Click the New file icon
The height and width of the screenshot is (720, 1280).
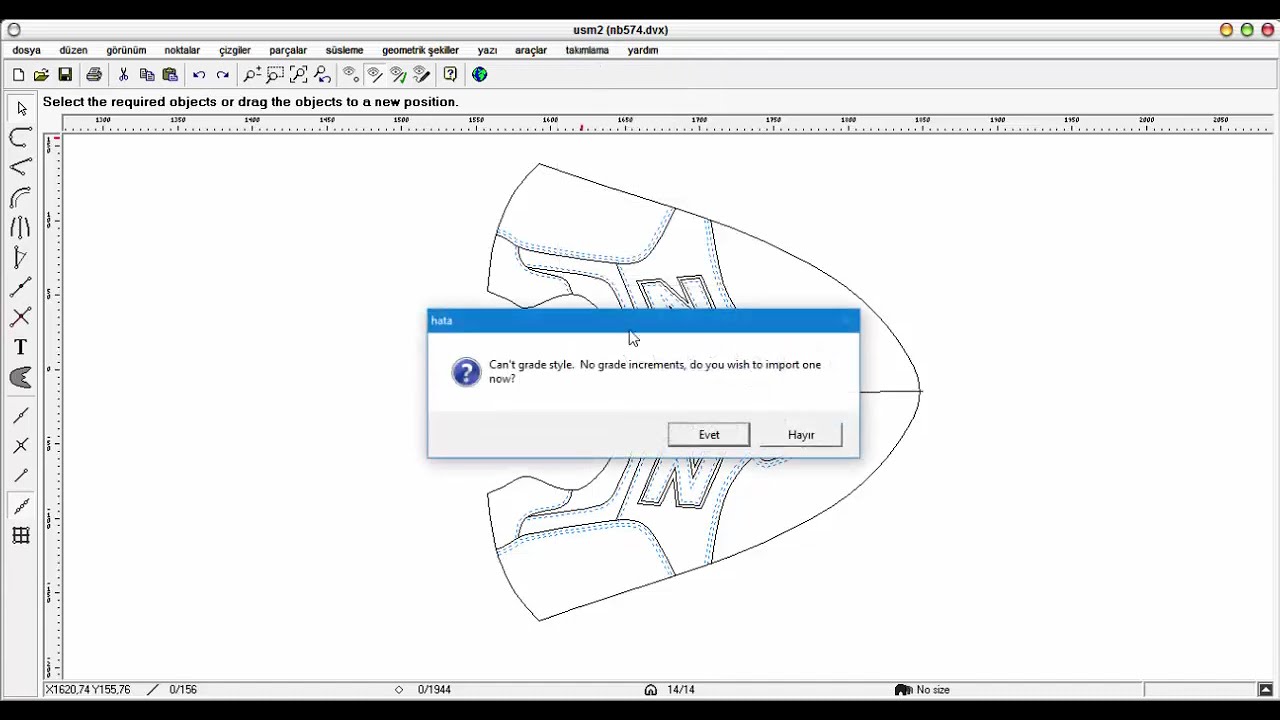18,74
